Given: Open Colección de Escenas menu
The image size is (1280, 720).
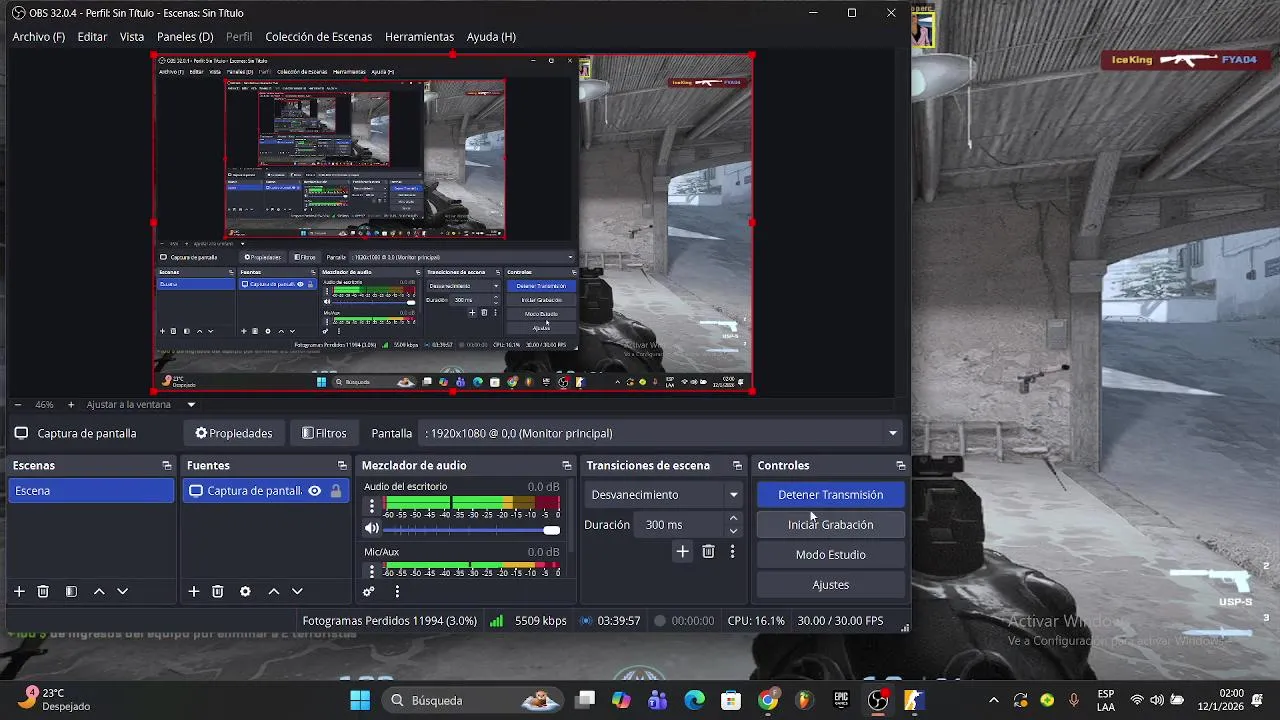Looking at the screenshot, I should click(318, 37).
